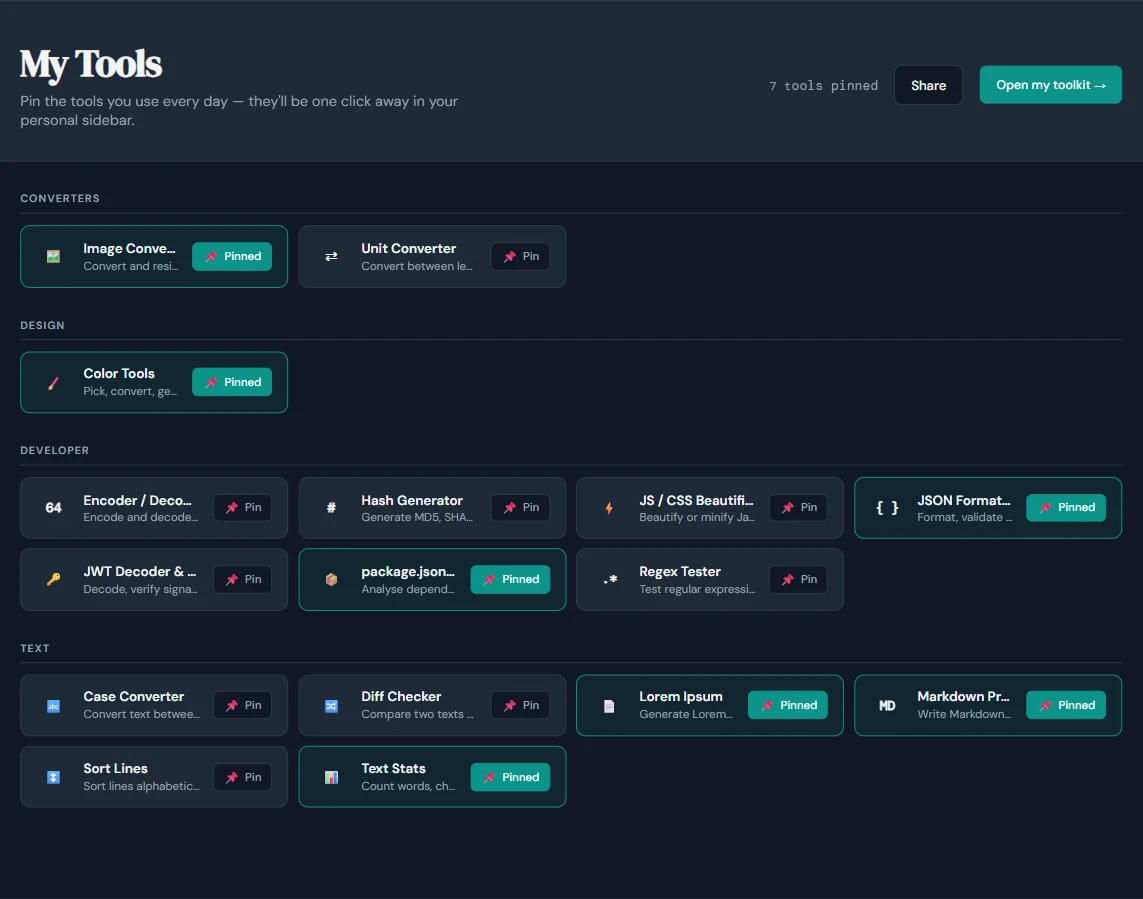Pin the Case Converter tool

point(242,705)
